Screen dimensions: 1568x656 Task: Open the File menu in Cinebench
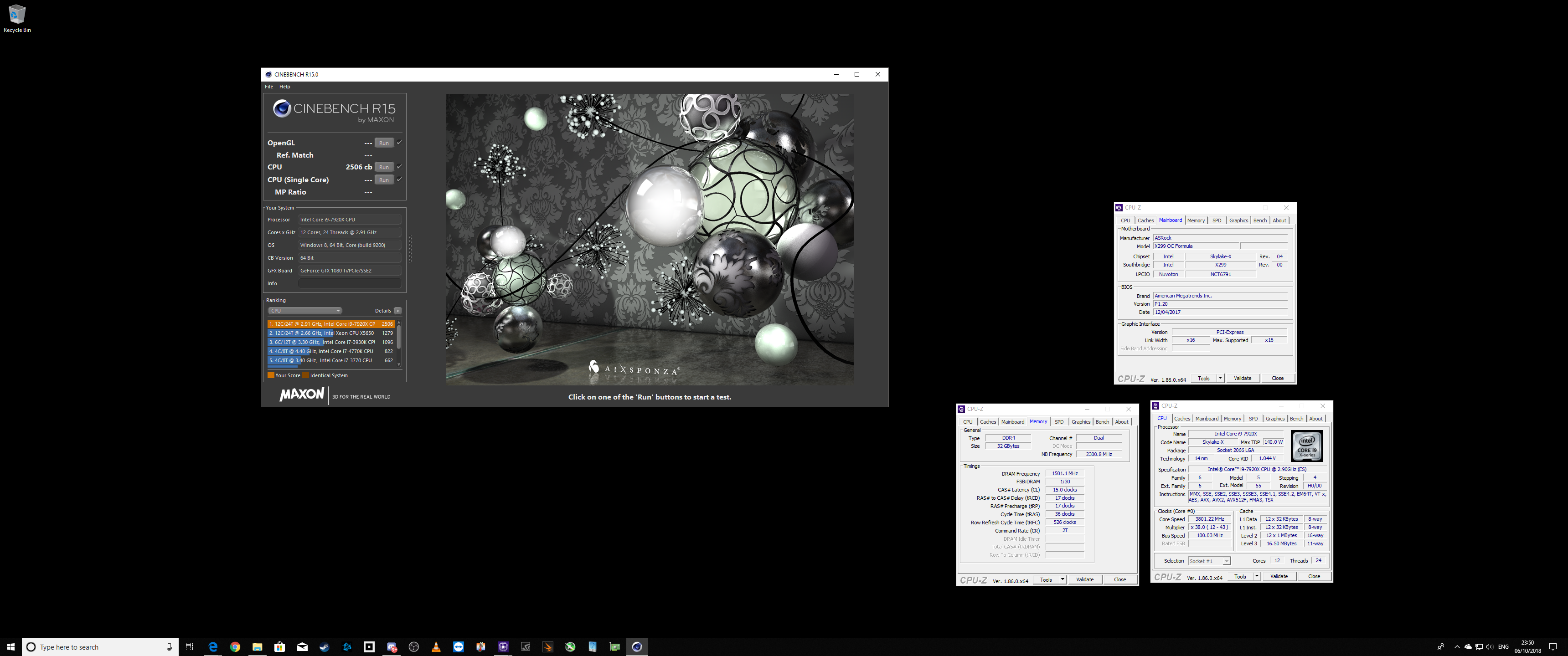pyautogui.click(x=268, y=87)
